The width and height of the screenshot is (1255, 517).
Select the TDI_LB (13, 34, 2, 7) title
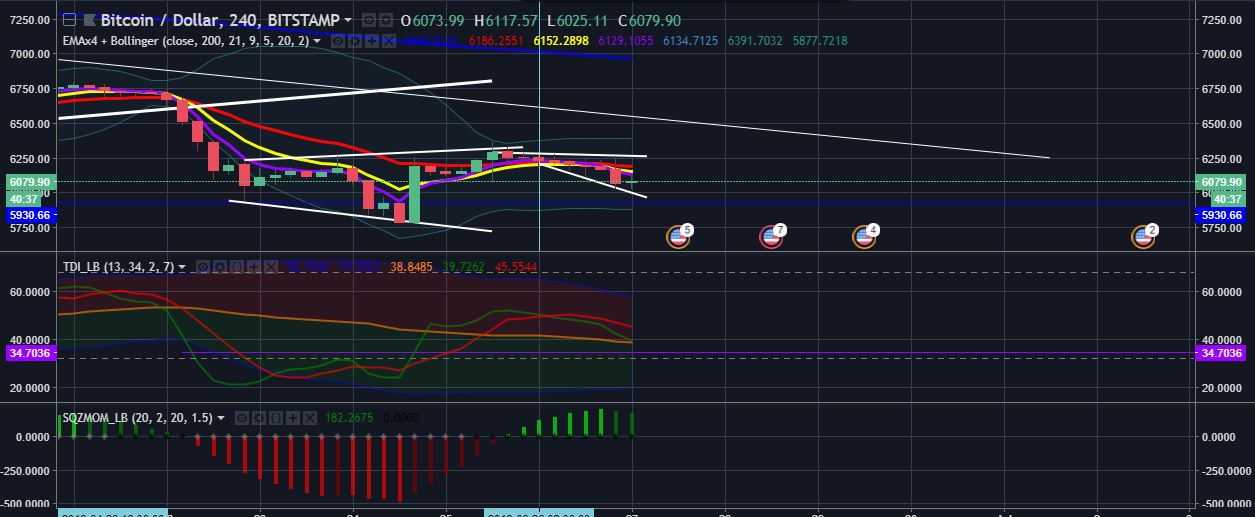pos(118,266)
